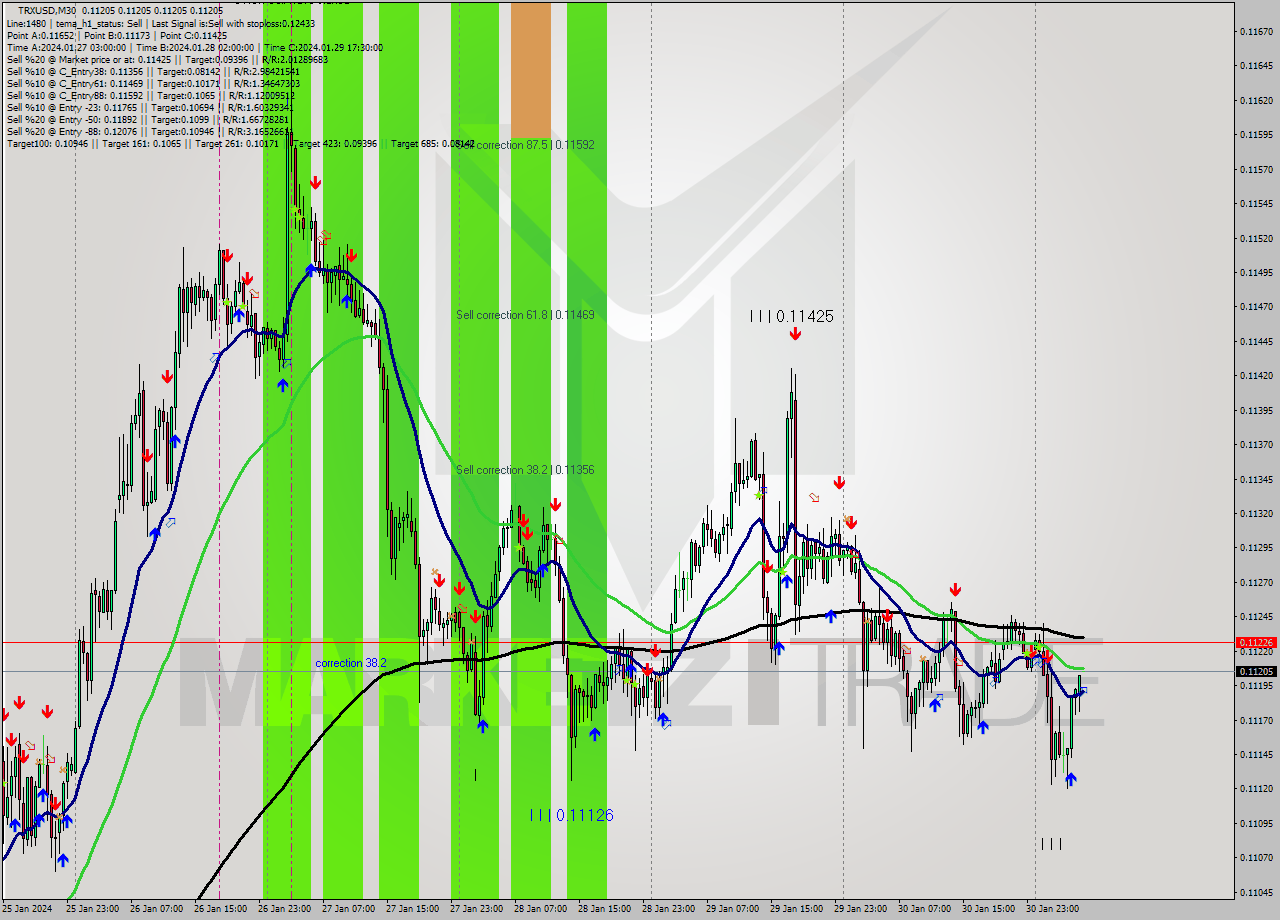This screenshot has width=1280, height=920.
Task: Click the '28 Jan 23:00' time label
Action: [667, 909]
